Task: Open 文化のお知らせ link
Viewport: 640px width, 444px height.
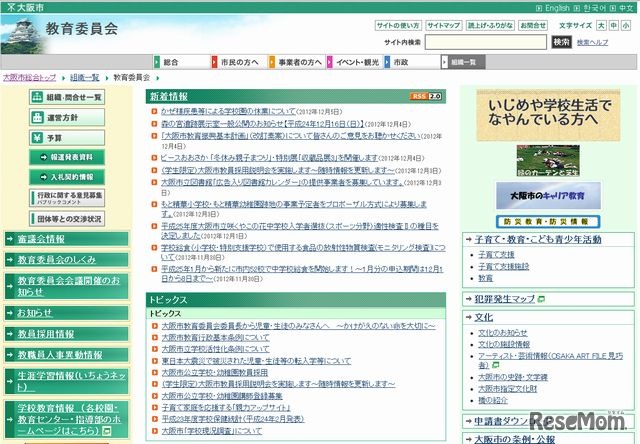Action: [x=503, y=333]
